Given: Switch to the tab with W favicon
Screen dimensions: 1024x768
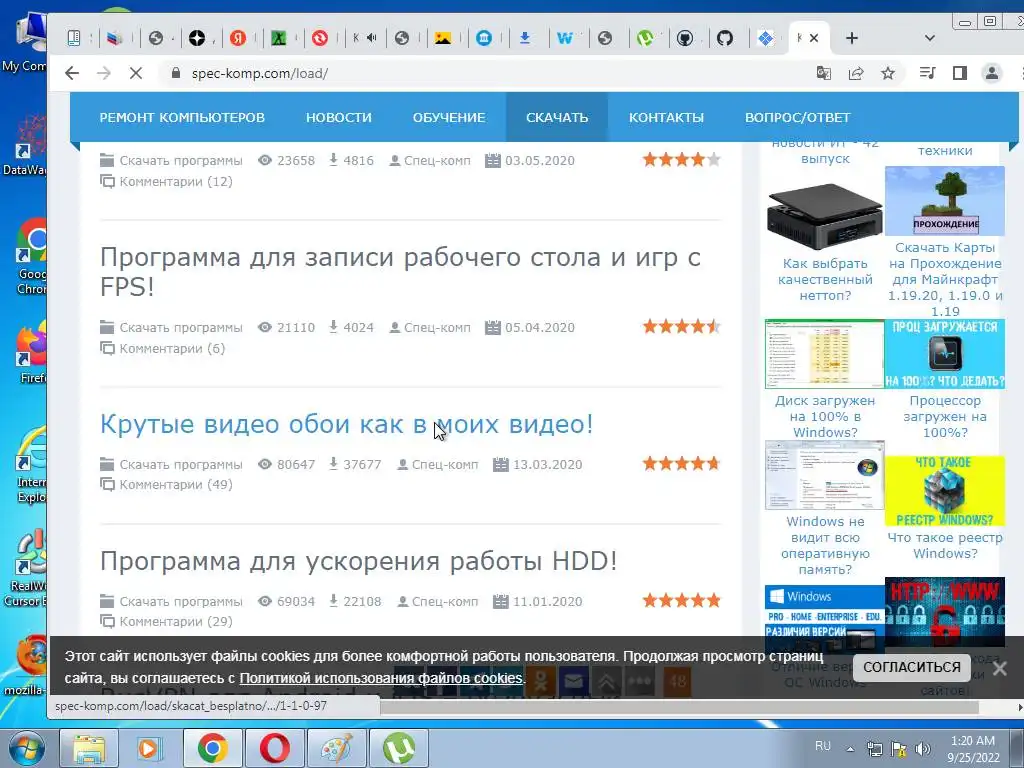Looking at the screenshot, I should 565,38.
